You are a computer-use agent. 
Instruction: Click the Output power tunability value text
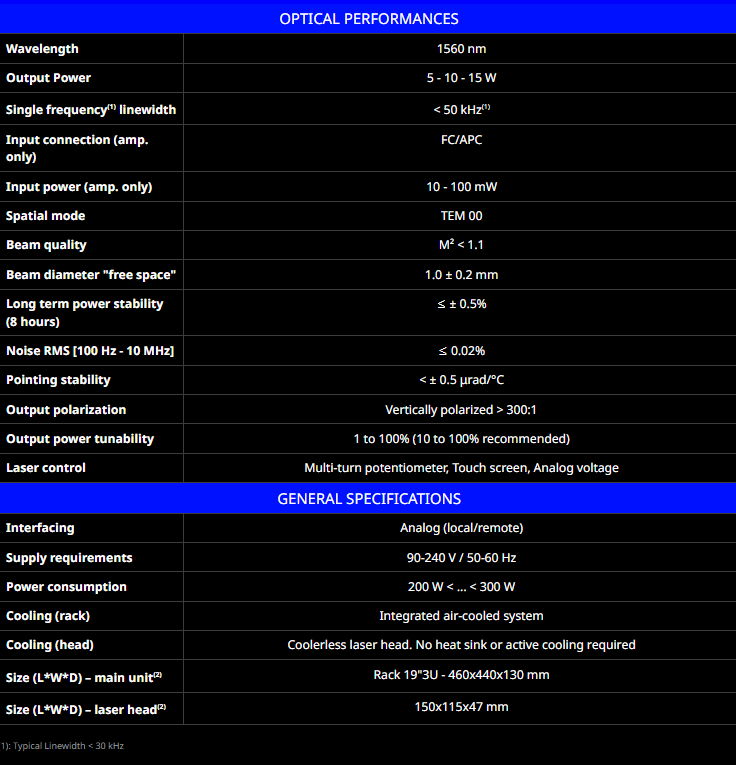pos(461,439)
